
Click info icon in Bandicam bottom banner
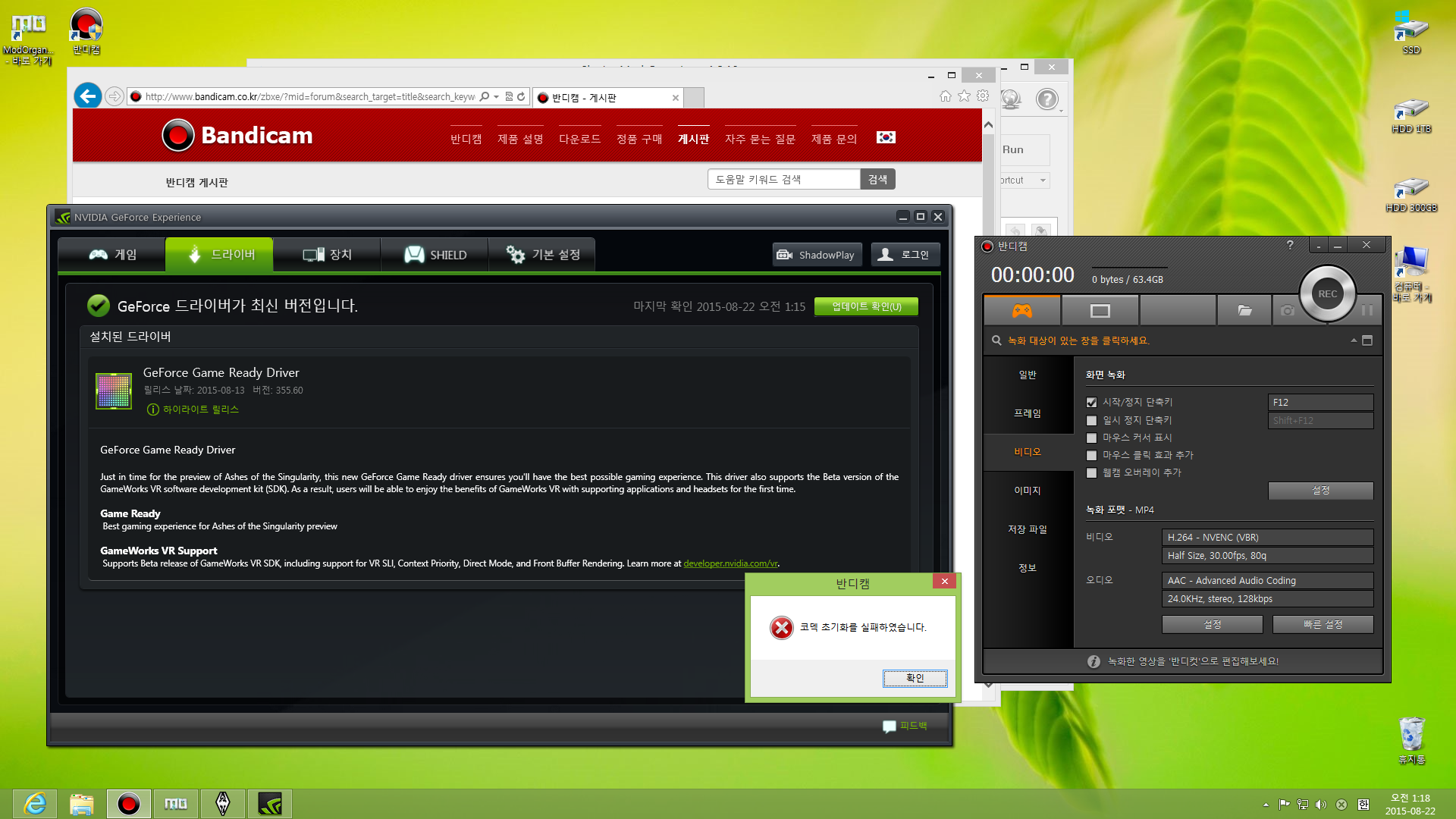[1094, 661]
